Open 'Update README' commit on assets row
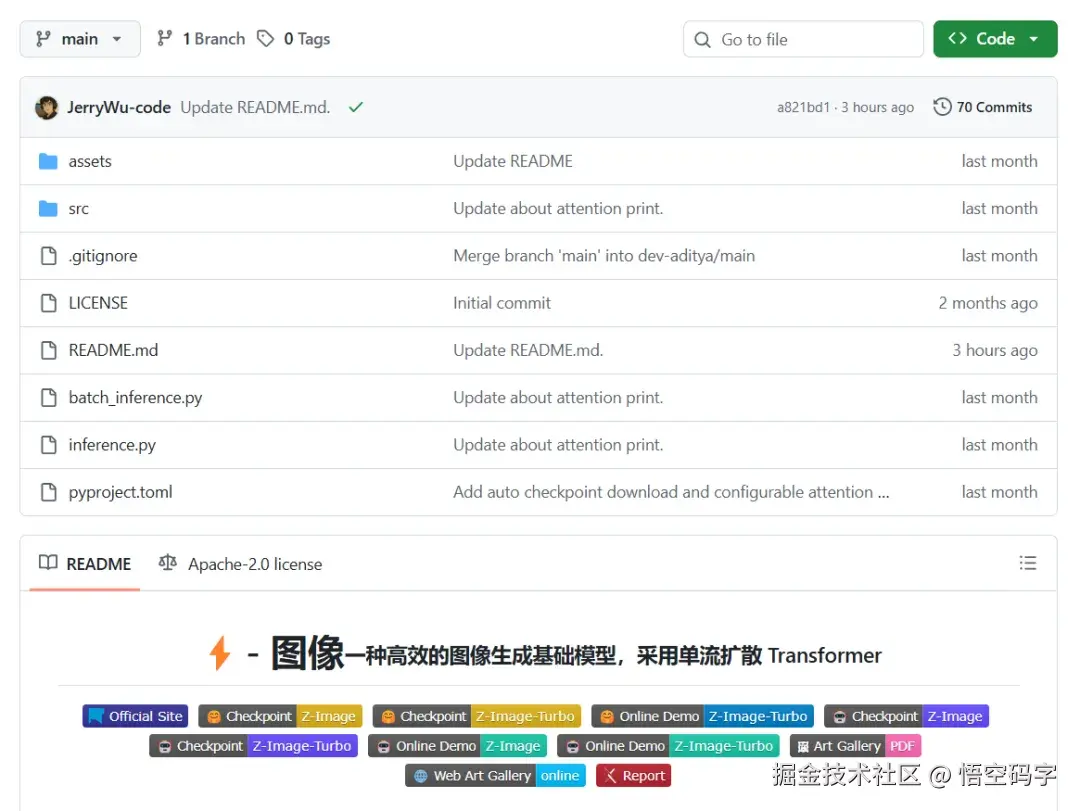The width and height of the screenshot is (1080, 811). coord(512,161)
